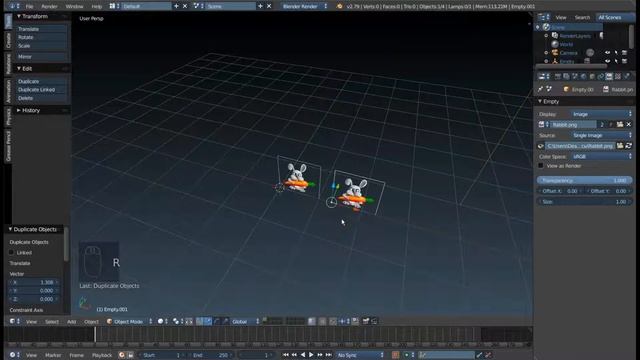Click the Duplicate Linked button
This screenshot has width=640, height=360.
tap(41, 90)
